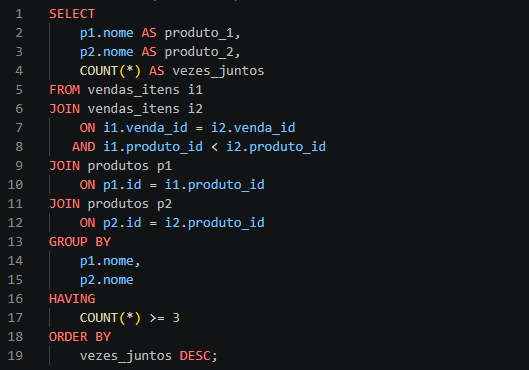This screenshot has height=370, width=529.
Task: Click vezes_juntos alias on line 4
Action: tap(218, 71)
